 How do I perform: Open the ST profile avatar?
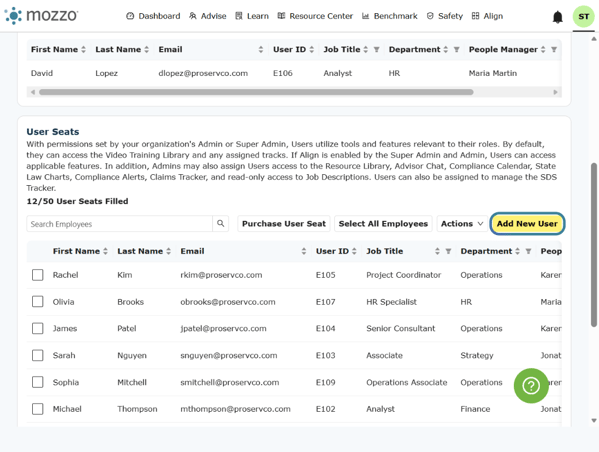(583, 16)
